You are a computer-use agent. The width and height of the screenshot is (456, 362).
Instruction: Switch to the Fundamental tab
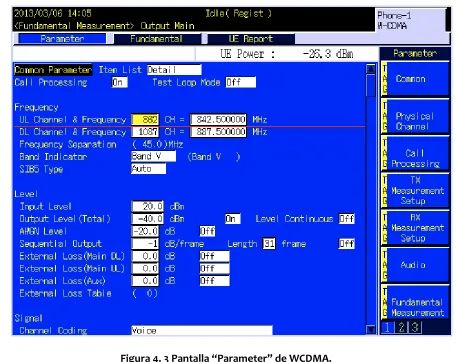pos(156,39)
